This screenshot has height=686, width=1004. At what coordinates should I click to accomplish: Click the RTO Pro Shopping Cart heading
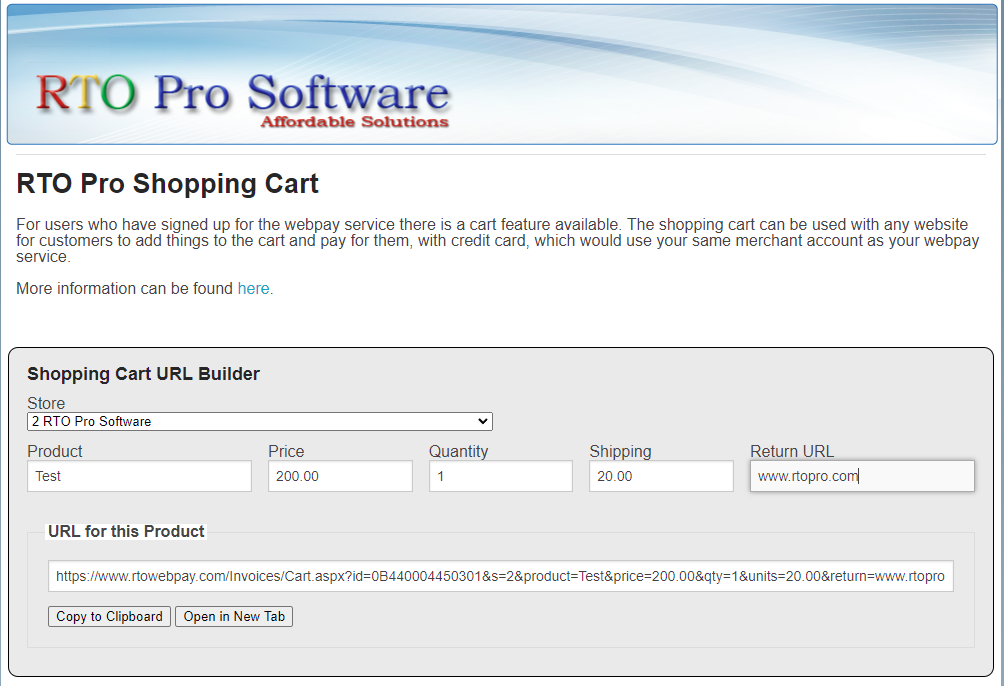[x=166, y=184]
